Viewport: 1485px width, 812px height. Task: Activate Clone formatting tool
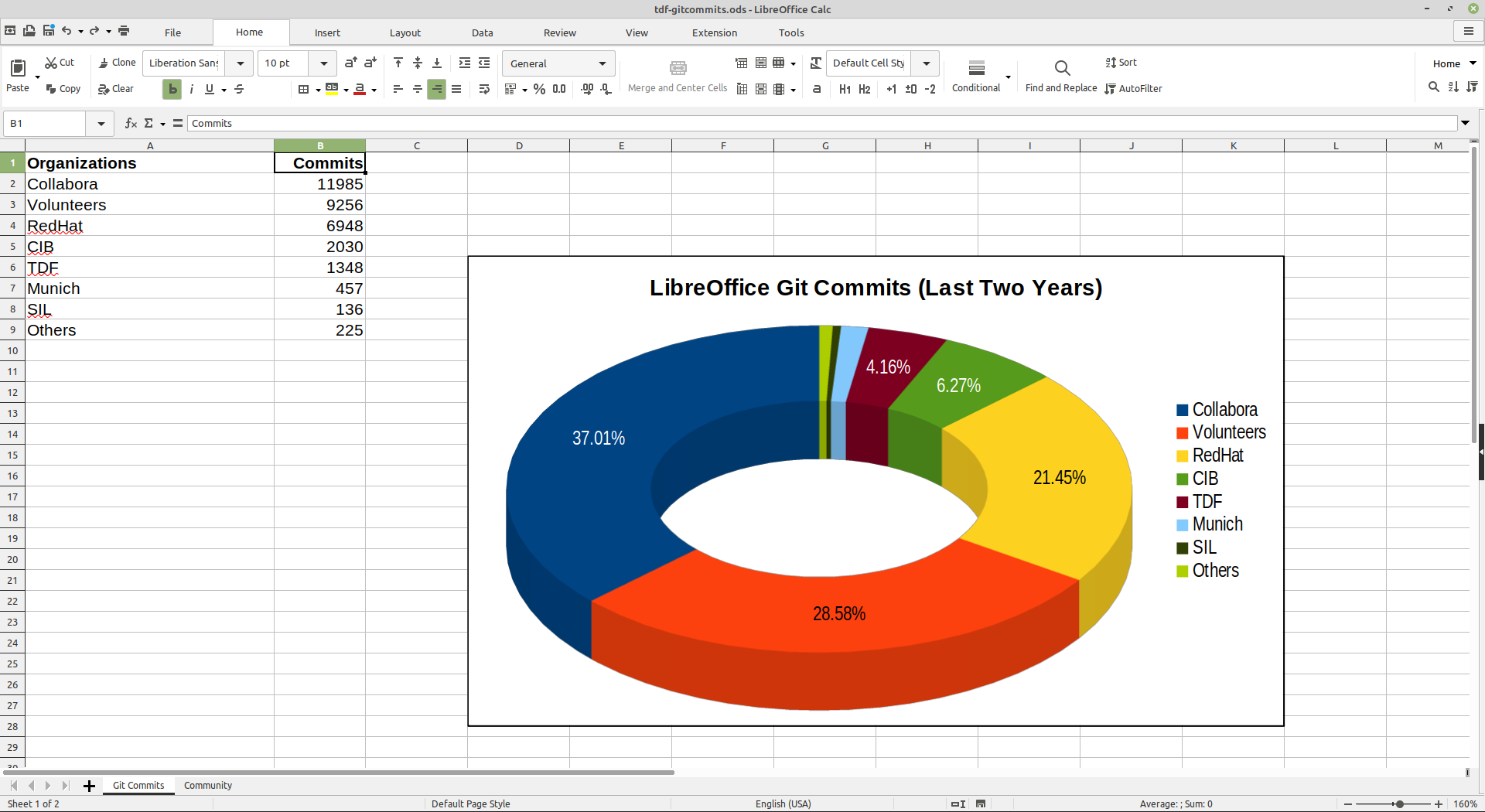[x=117, y=63]
